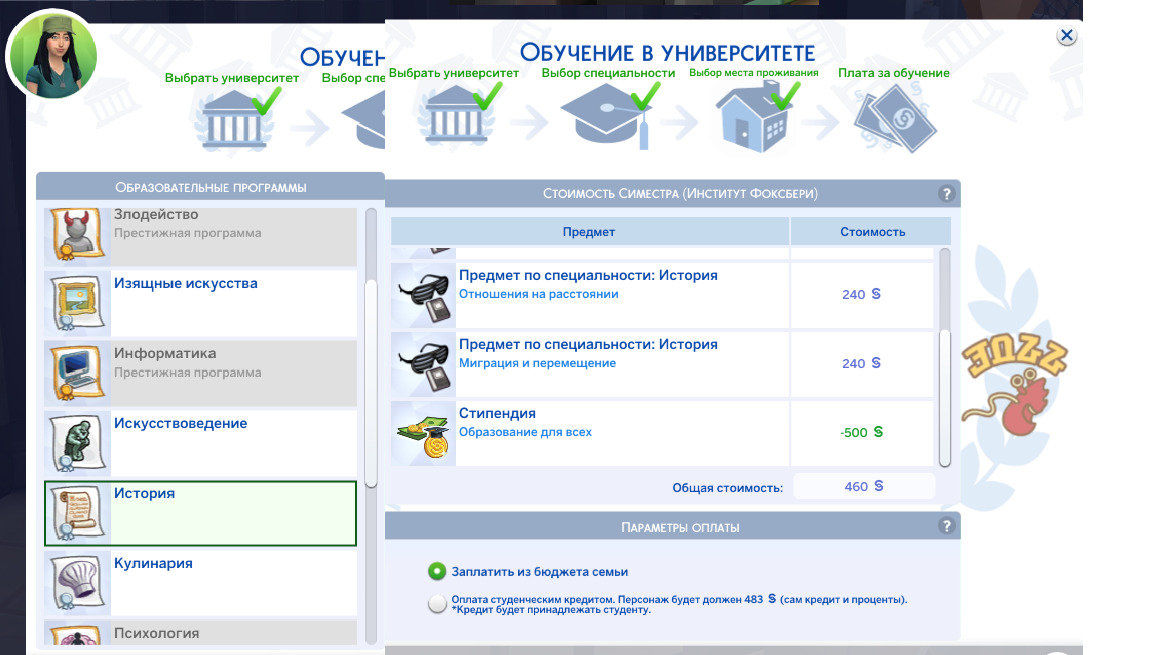
Task: Click the Искусствоведение statue icon
Action: coord(77,443)
